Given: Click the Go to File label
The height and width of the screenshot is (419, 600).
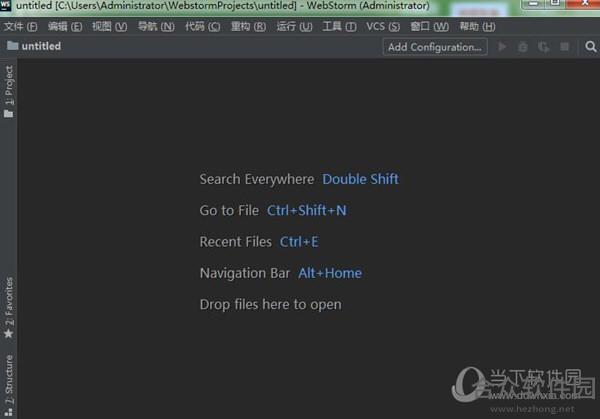Looking at the screenshot, I should pyautogui.click(x=229, y=210).
